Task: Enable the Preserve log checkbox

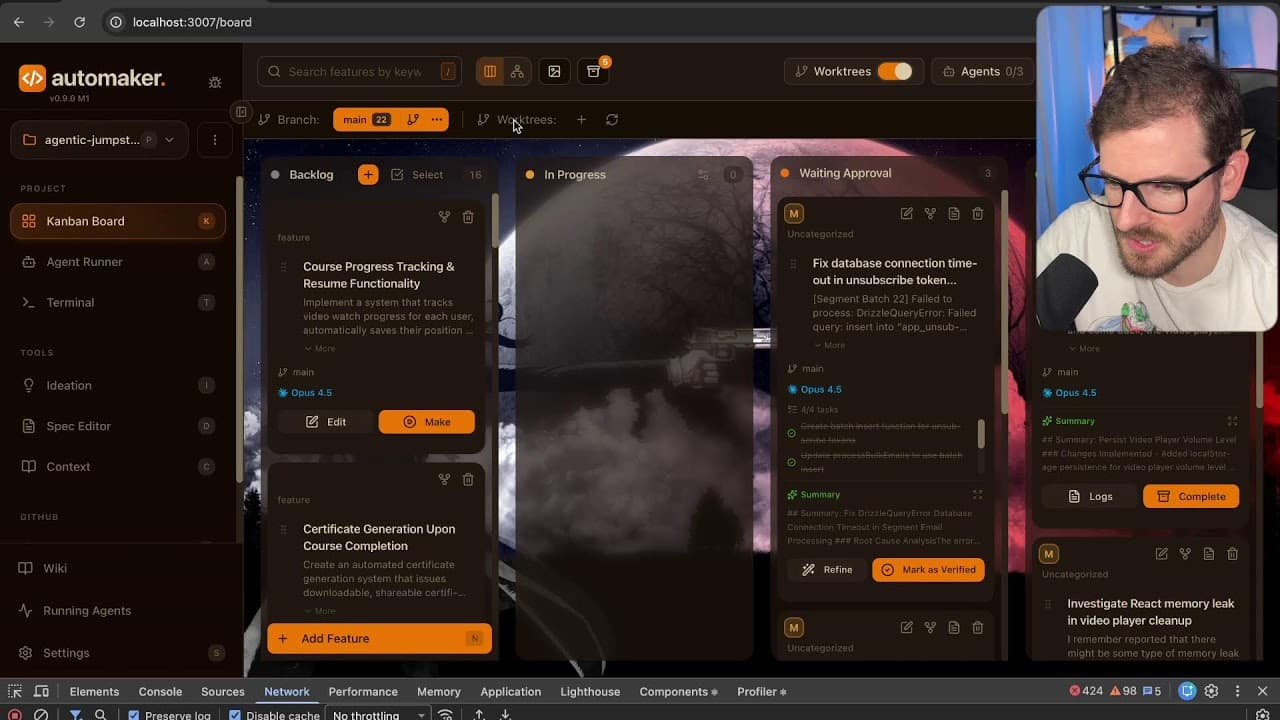Action: [134, 715]
